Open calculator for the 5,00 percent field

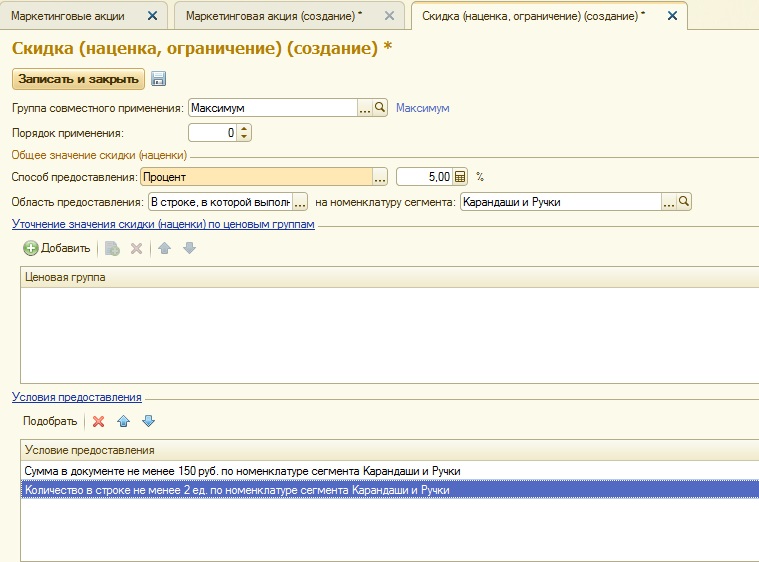coord(460,177)
